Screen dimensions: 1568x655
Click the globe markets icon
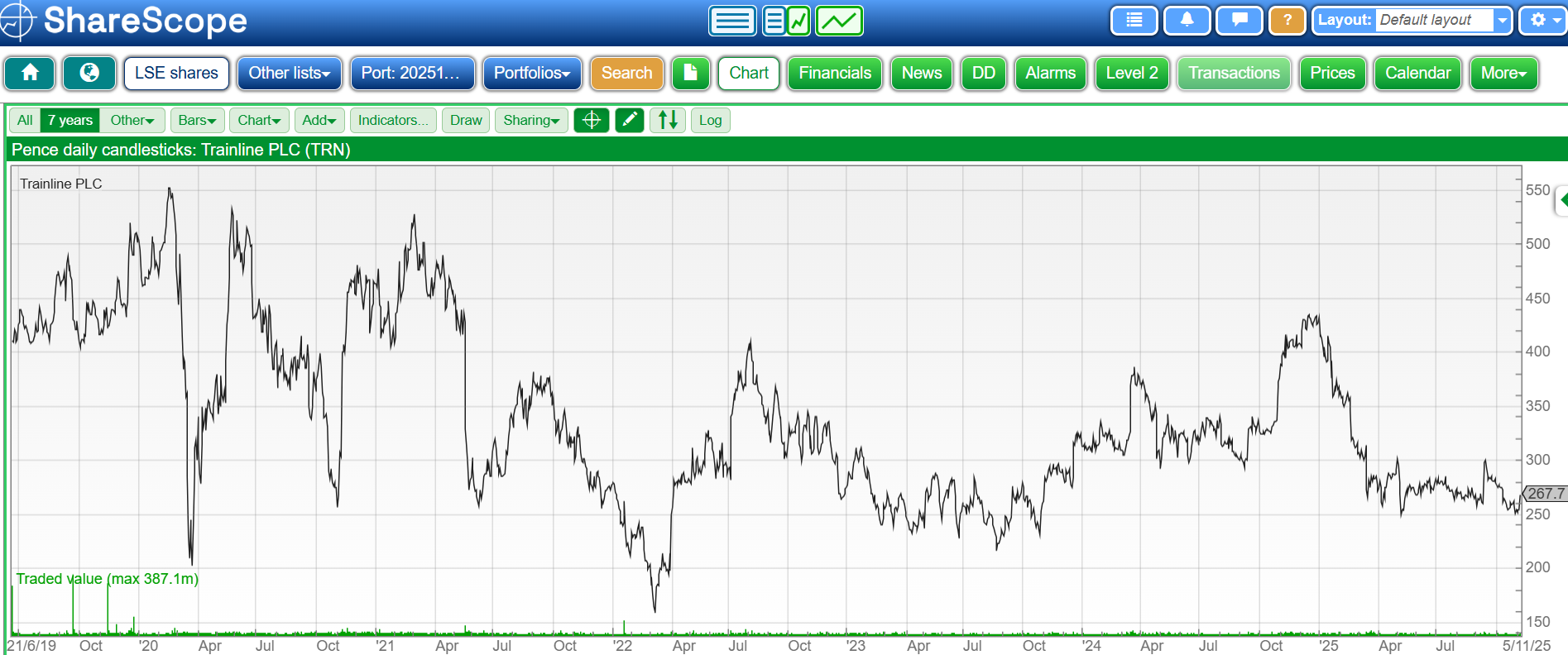89,73
